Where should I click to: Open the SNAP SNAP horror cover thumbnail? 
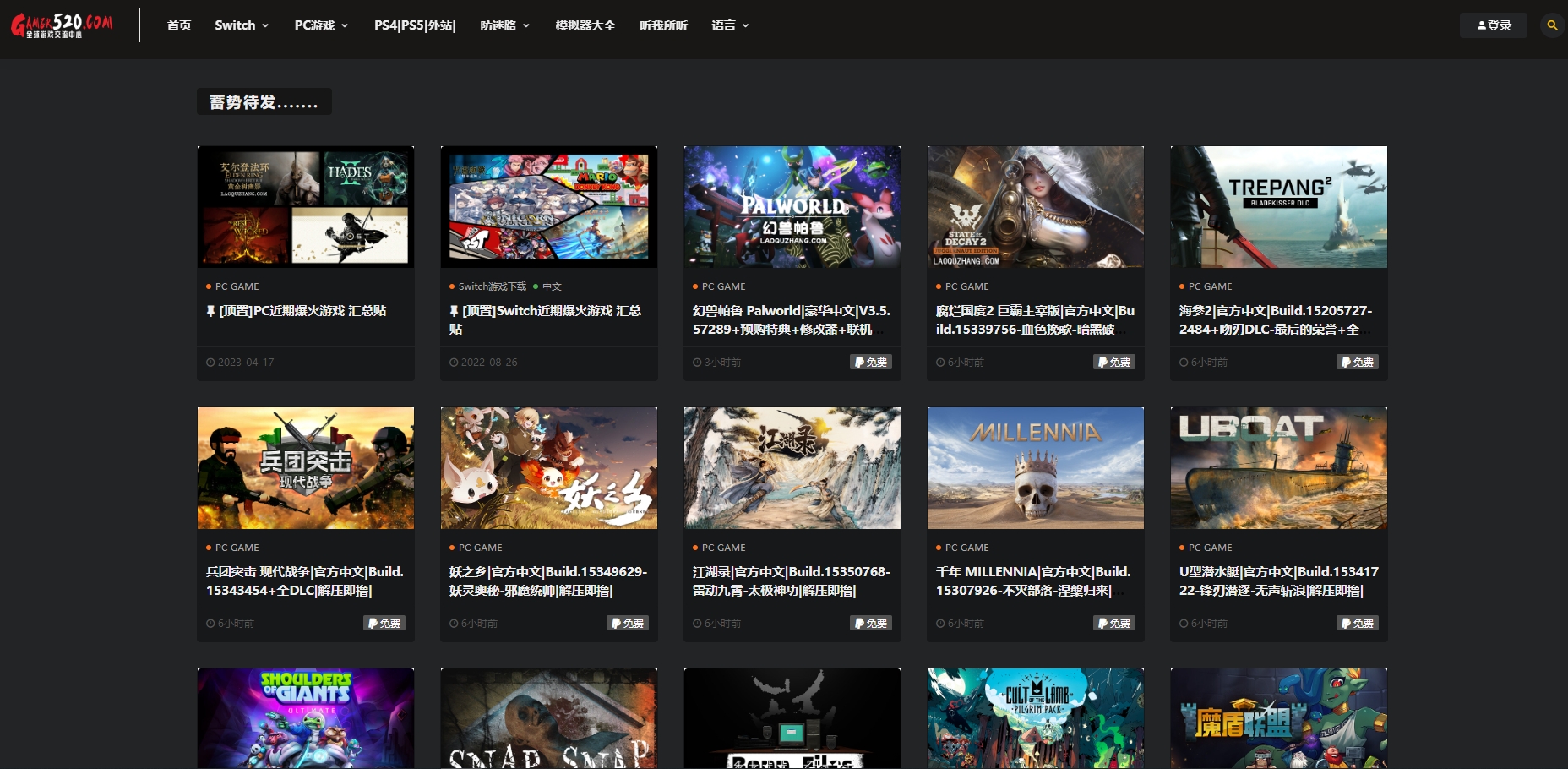click(549, 718)
